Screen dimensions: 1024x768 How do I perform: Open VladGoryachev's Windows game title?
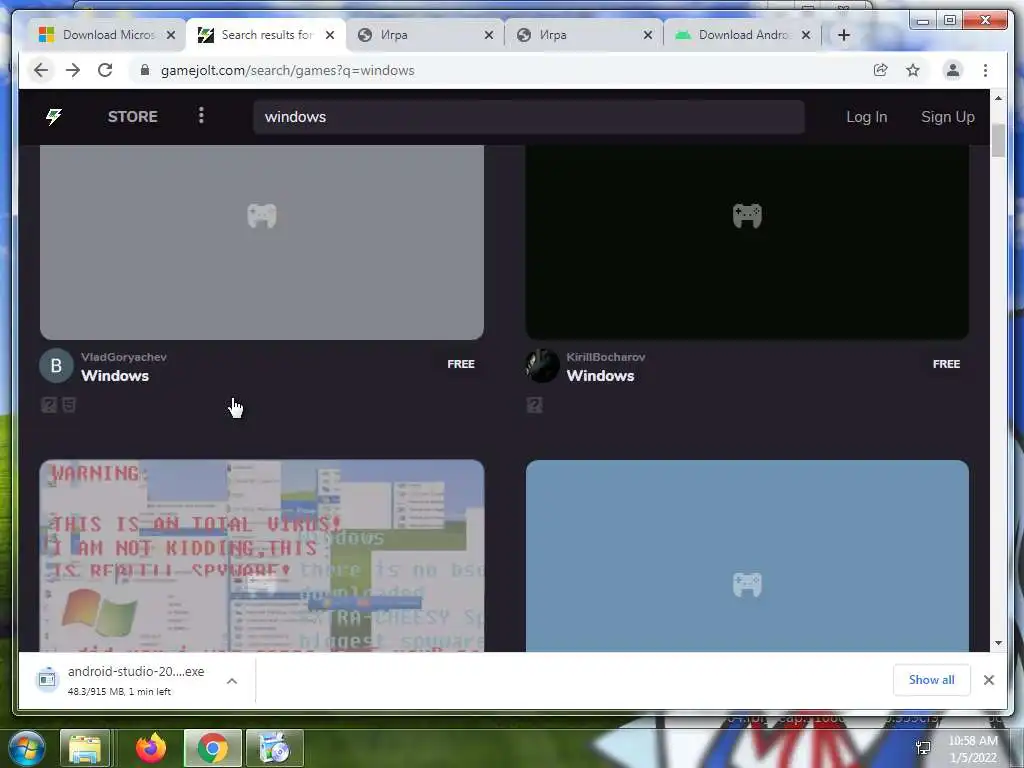pyautogui.click(x=115, y=376)
